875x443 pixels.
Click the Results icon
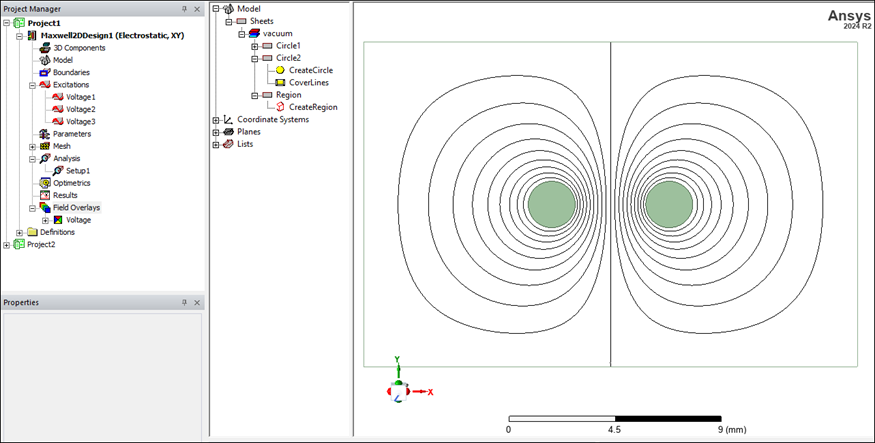(x=45, y=195)
